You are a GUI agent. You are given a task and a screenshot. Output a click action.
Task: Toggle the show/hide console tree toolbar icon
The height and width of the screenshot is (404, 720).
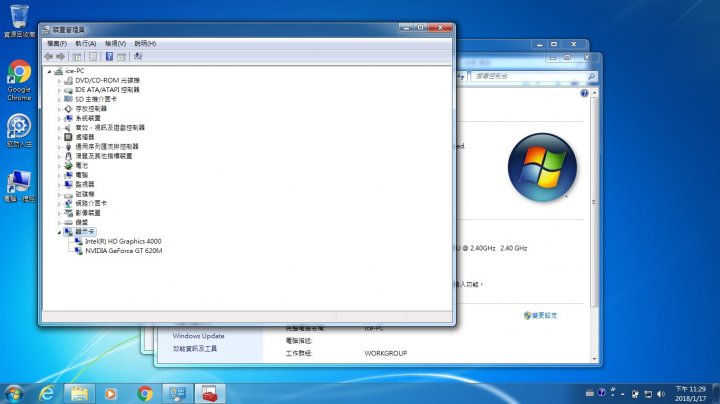coord(77,56)
